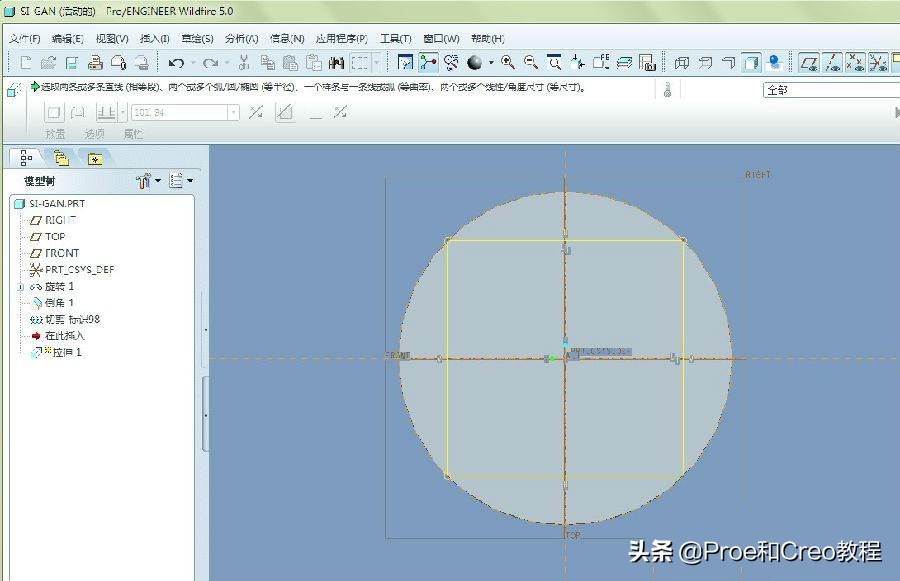Switch to the folder browser tab
This screenshot has width=900, height=581.
[x=61, y=158]
